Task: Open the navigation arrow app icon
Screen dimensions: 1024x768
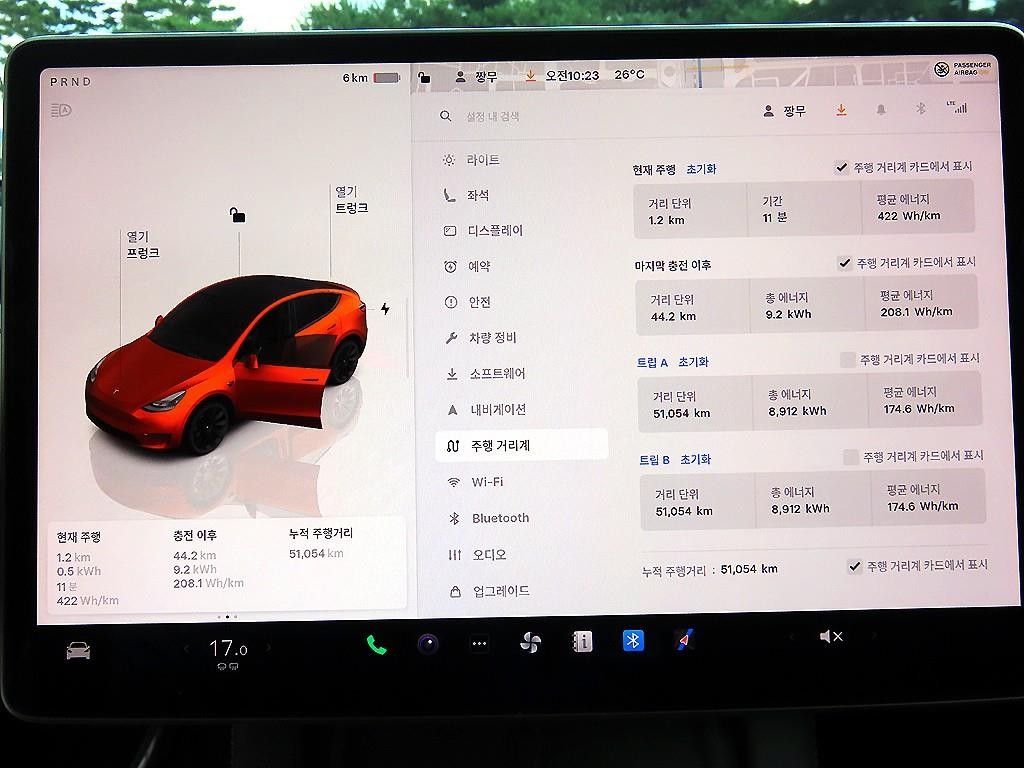Action: tap(684, 639)
